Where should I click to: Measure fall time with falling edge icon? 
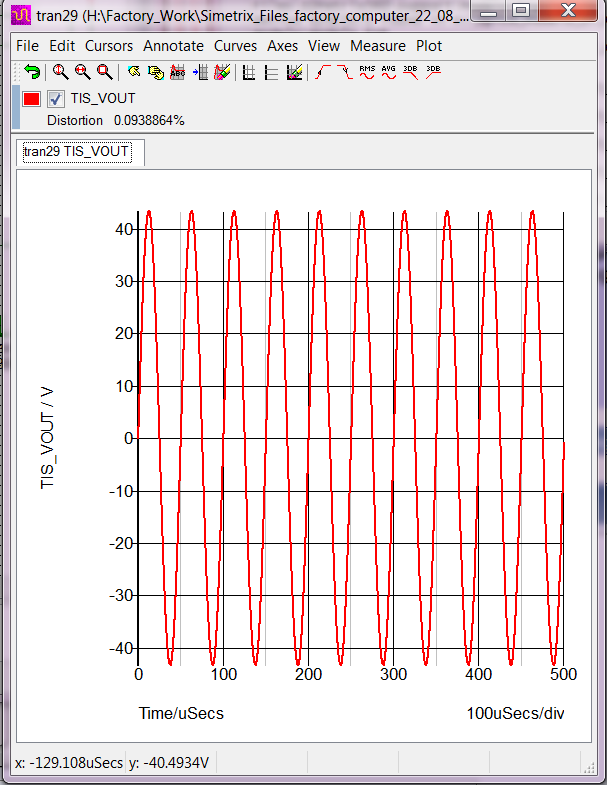[345, 72]
